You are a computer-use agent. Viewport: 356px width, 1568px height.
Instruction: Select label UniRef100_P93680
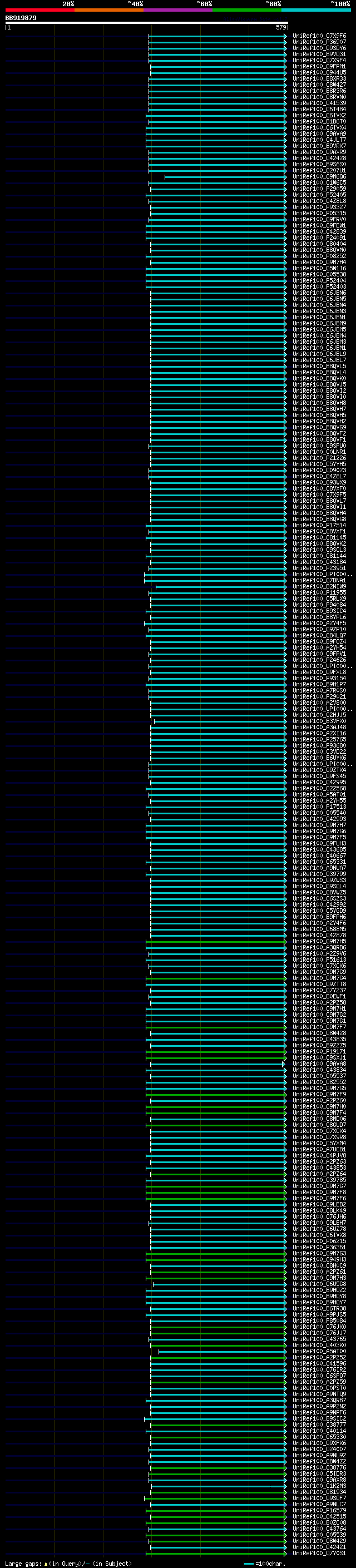click(319, 746)
